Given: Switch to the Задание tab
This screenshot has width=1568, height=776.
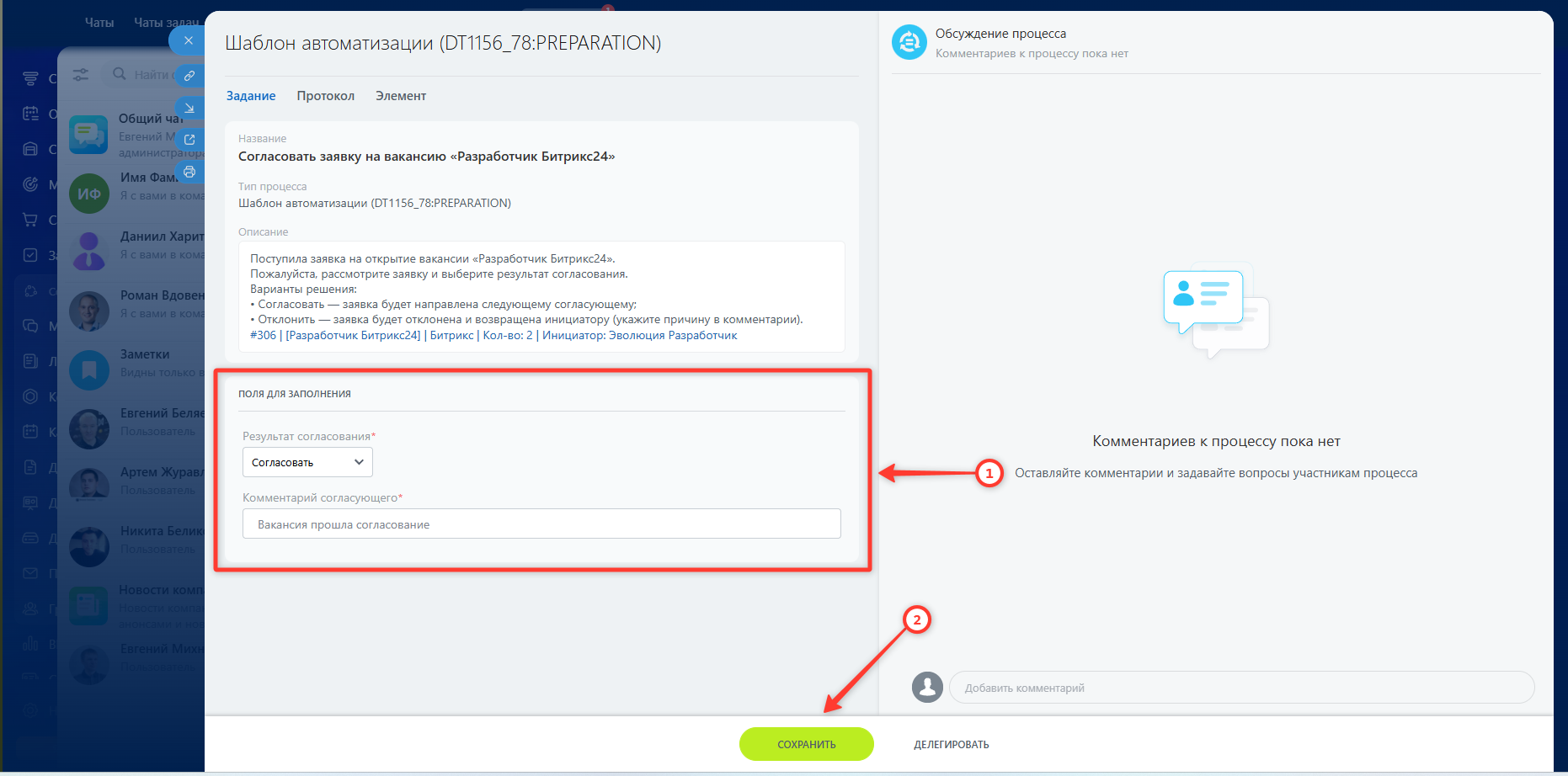Looking at the screenshot, I should [x=251, y=96].
